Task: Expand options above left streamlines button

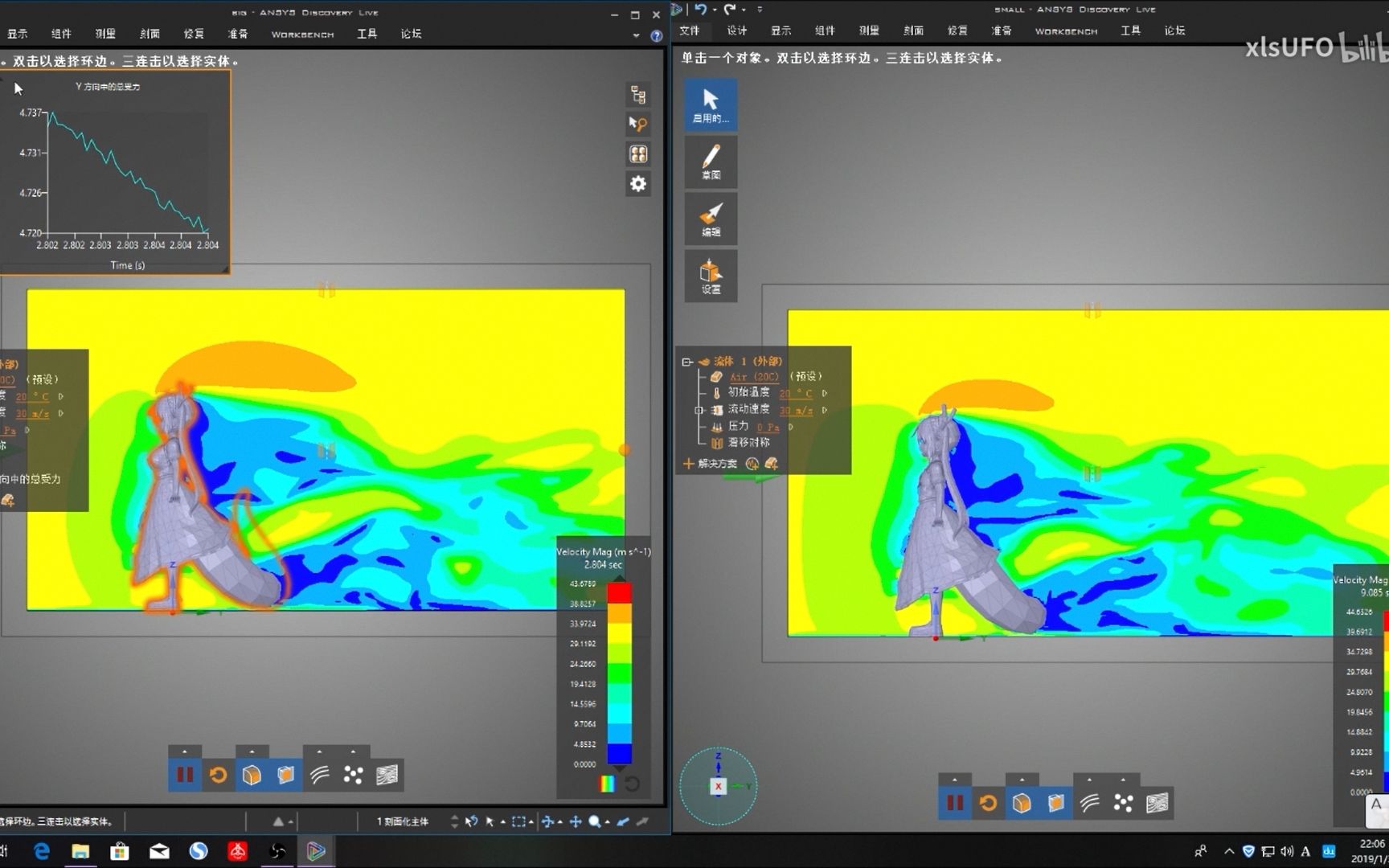Action: [x=319, y=751]
